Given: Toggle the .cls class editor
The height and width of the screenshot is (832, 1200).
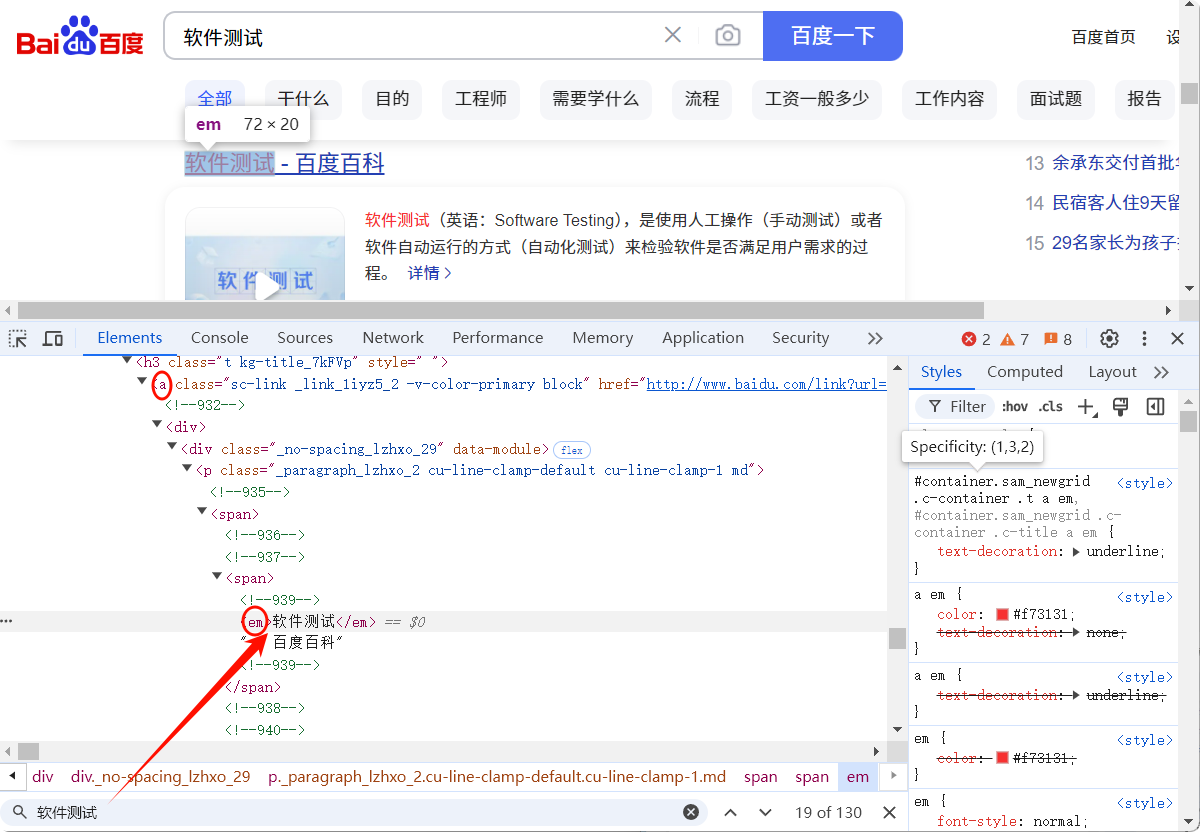Looking at the screenshot, I should [1051, 406].
